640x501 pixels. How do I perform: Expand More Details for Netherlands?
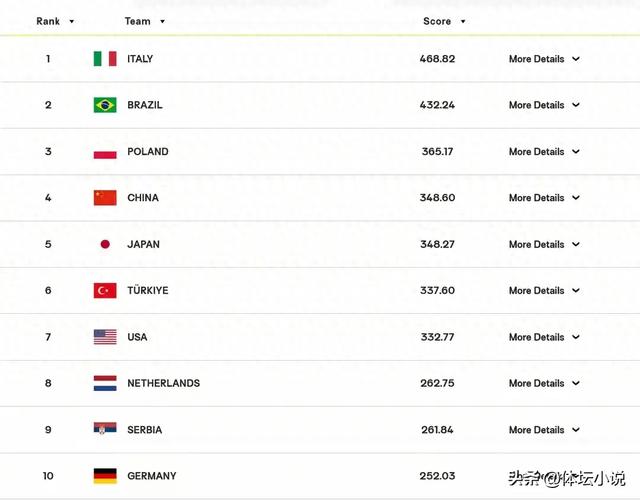click(x=544, y=383)
